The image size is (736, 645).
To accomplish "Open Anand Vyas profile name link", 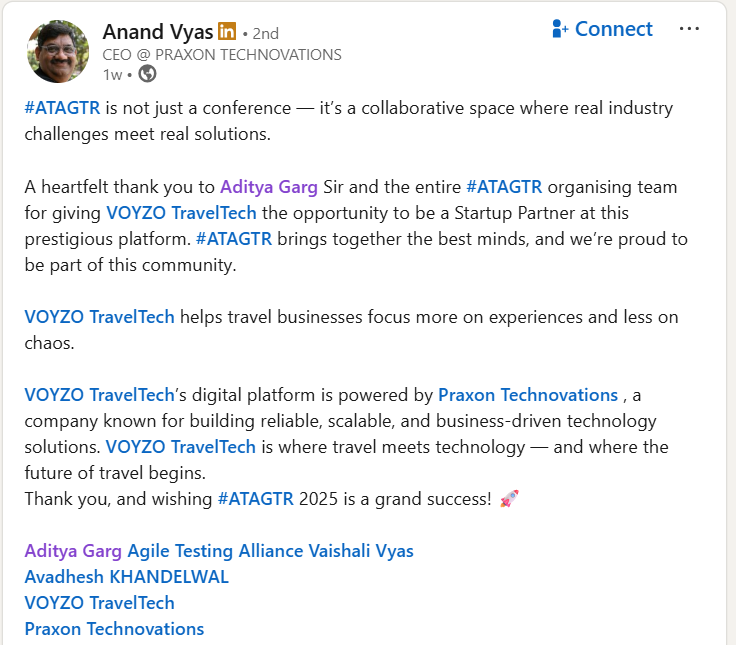I will click(158, 33).
